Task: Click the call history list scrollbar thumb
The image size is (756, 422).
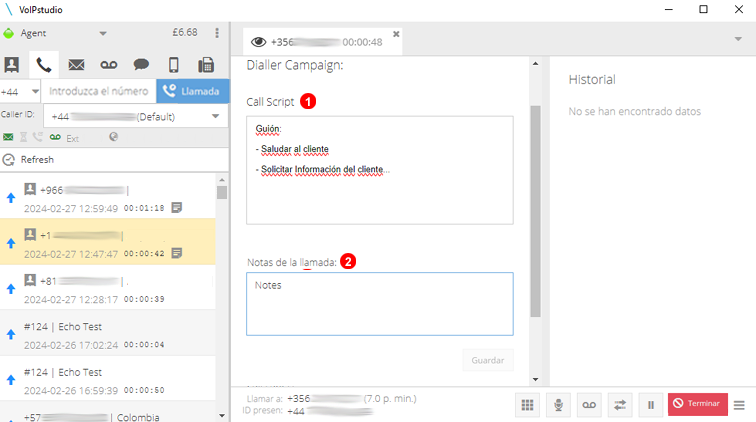Action: 222,192
